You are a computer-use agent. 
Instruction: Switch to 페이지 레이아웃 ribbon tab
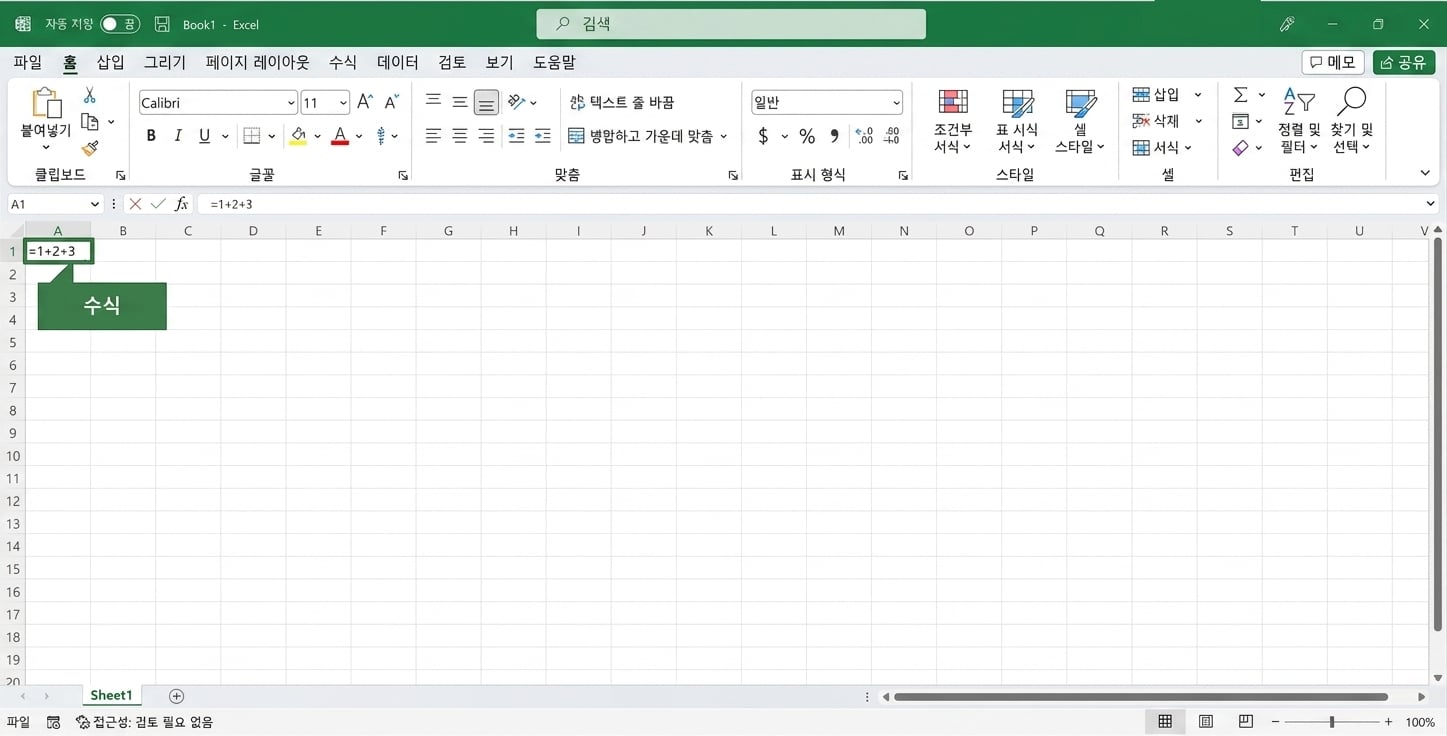pyautogui.click(x=258, y=62)
